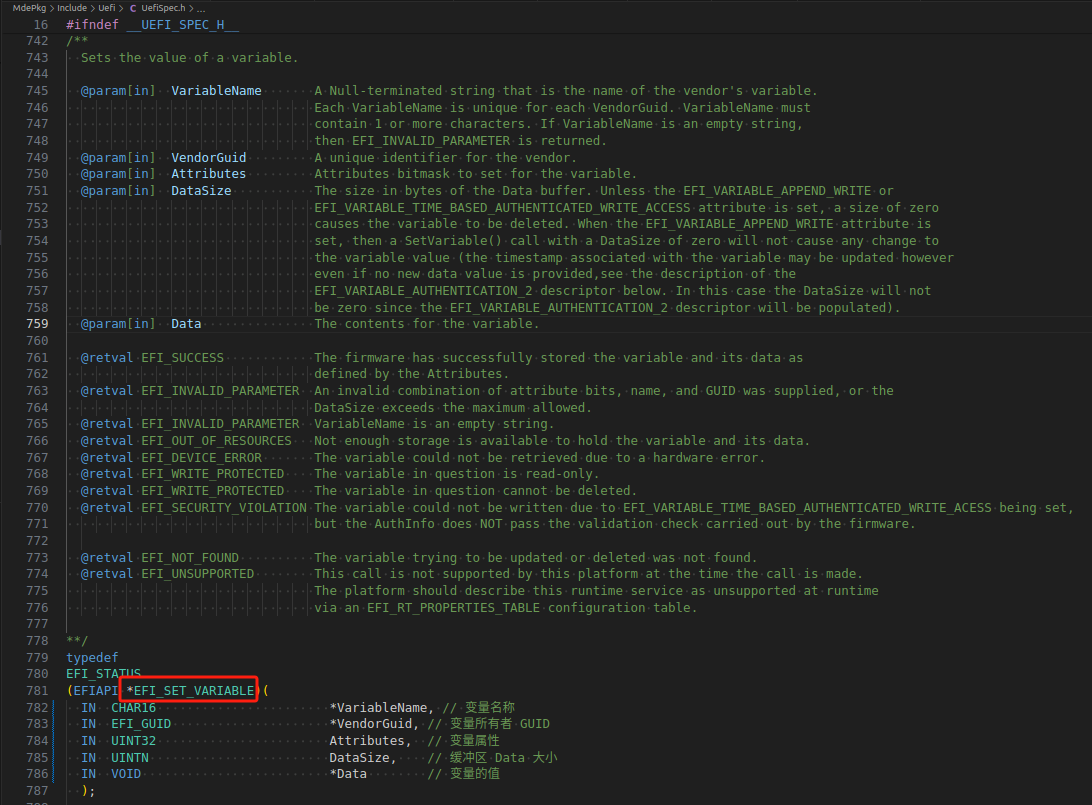Screen dimensions: 1092x805
Task: Open the Include breadcrumb dropdown
Action: pos(71,7)
